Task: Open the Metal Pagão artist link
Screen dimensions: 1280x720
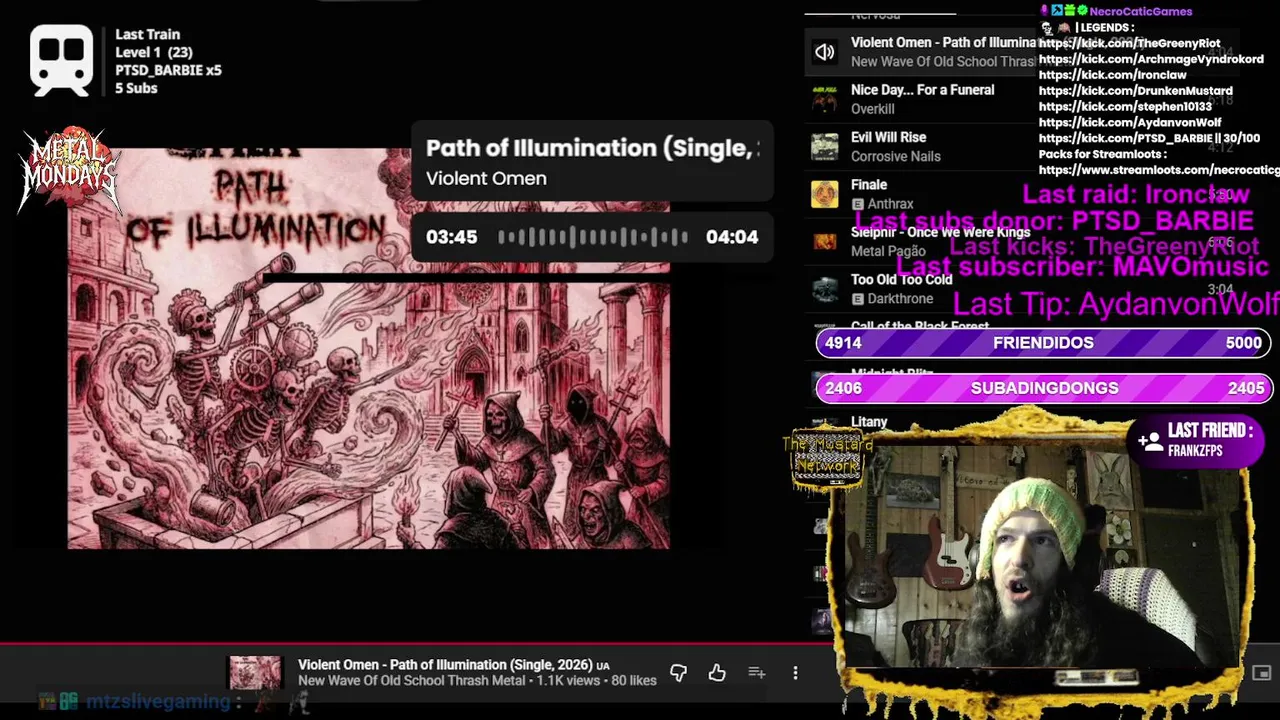Action: coord(887,251)
